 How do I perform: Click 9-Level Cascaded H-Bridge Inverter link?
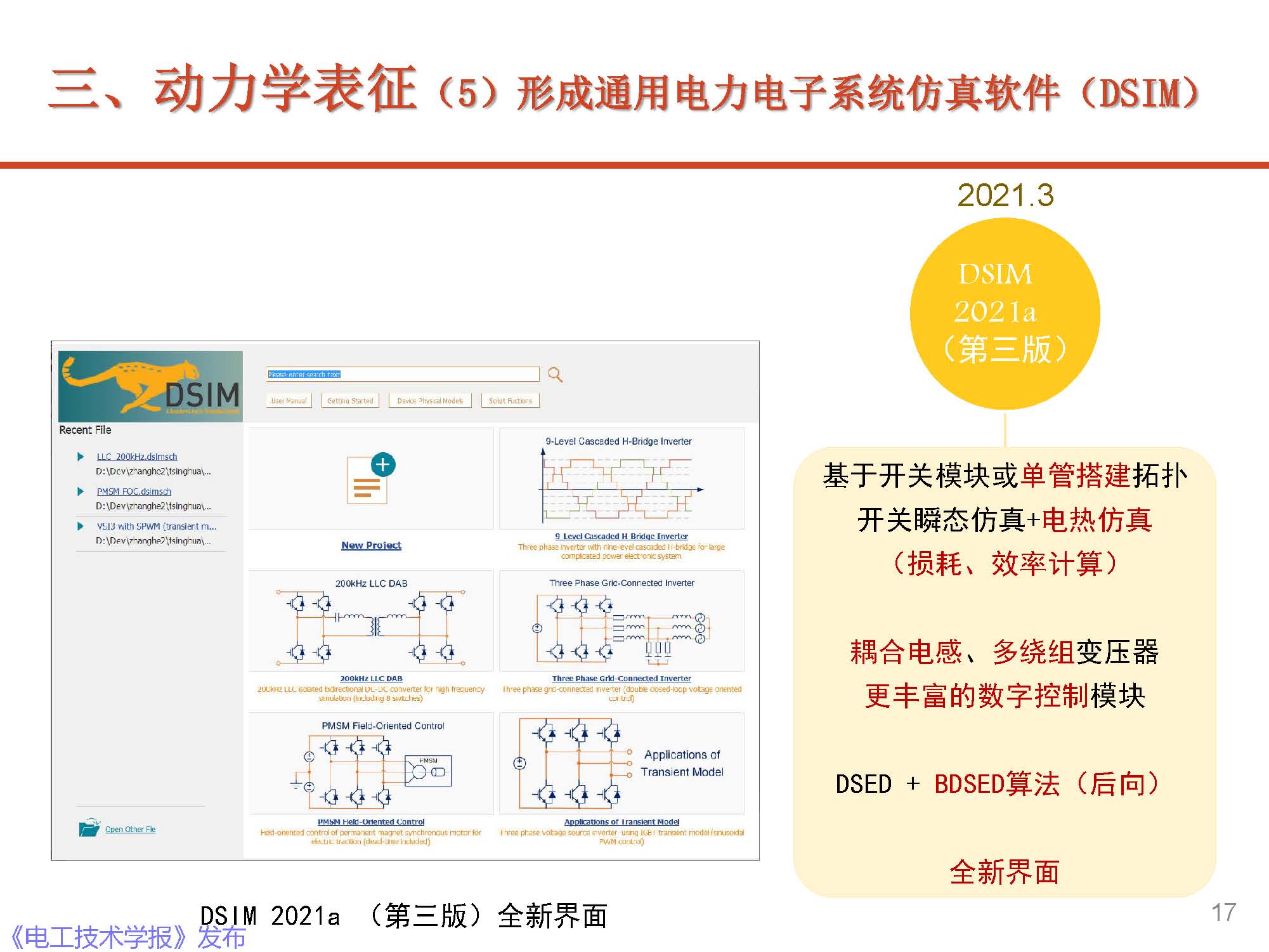pos(621,537)
